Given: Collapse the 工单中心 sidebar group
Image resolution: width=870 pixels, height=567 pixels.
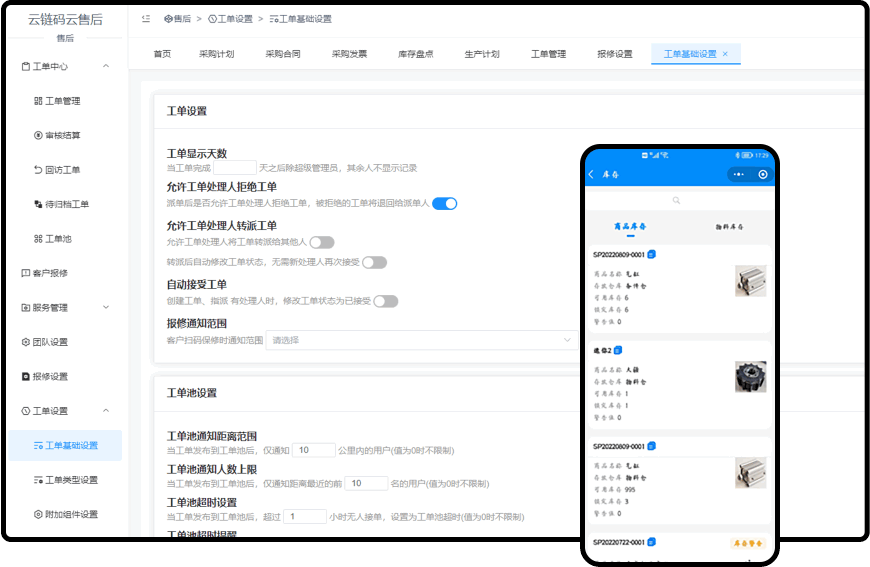Looking at the screenshot, I should point(106,66).
